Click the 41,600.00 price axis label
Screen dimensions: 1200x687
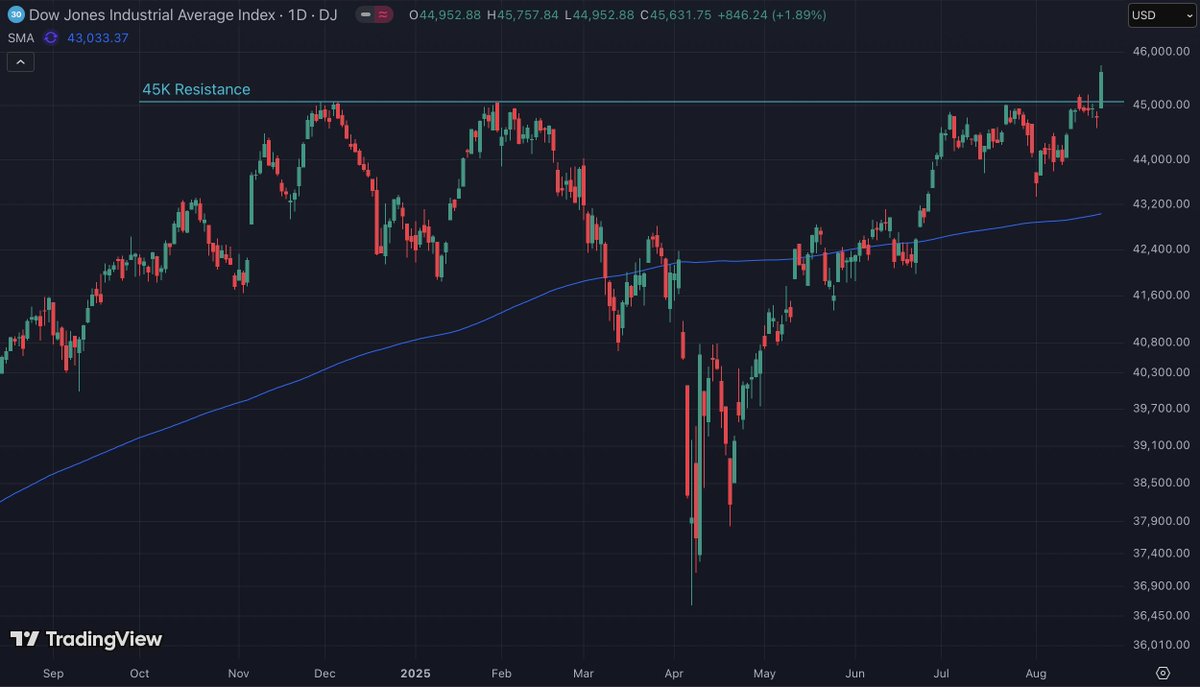[x=1160, y=295]
